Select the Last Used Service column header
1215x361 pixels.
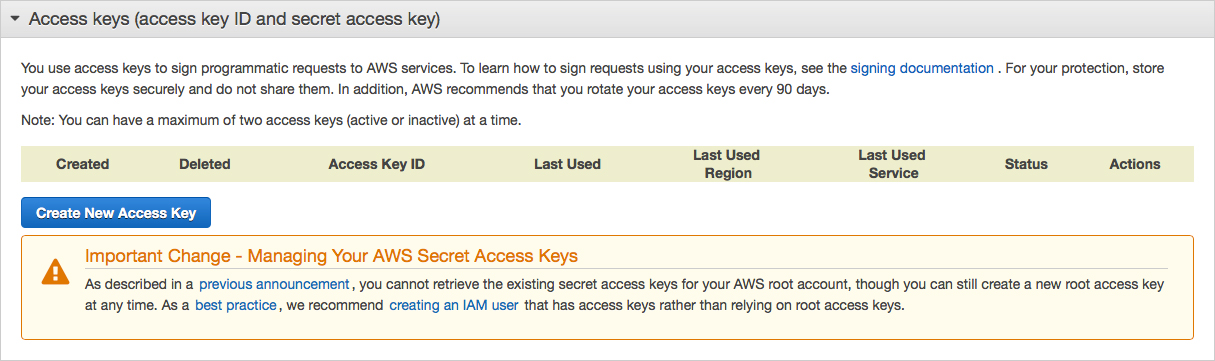892,164
